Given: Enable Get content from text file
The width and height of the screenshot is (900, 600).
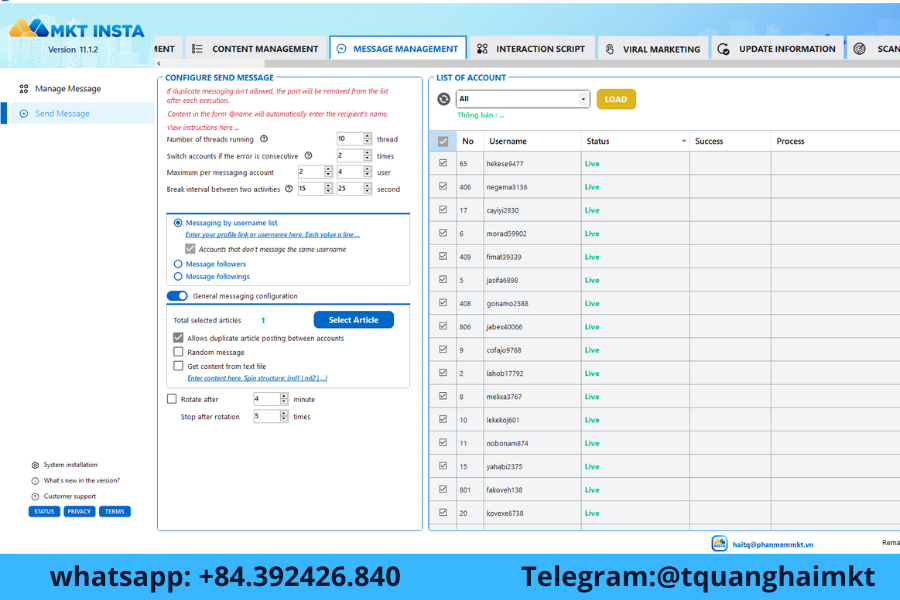Looking at the screenshot, I should pyautogui.click(x=179, y=366).
